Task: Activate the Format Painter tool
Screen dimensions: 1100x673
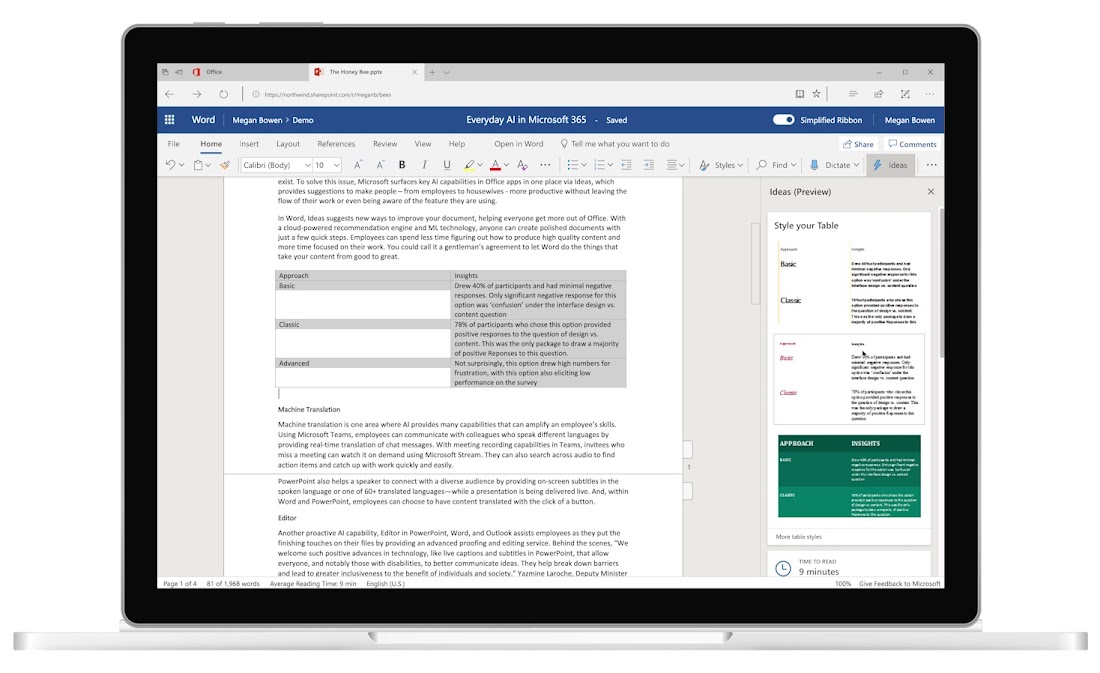Action: pos(224,165)
